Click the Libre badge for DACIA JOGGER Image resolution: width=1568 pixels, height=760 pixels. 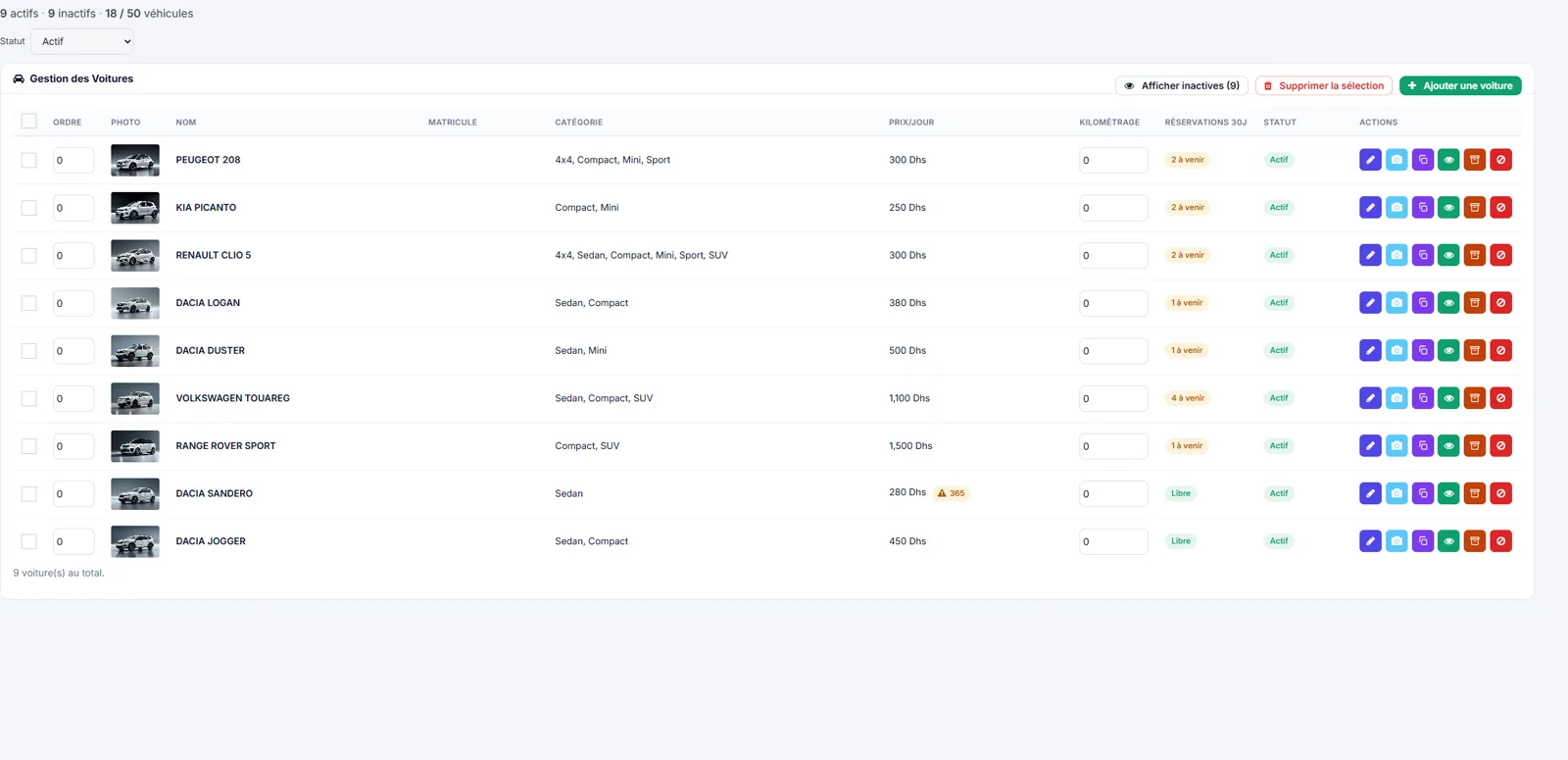pyautogui.click(x=1181, y=541)
